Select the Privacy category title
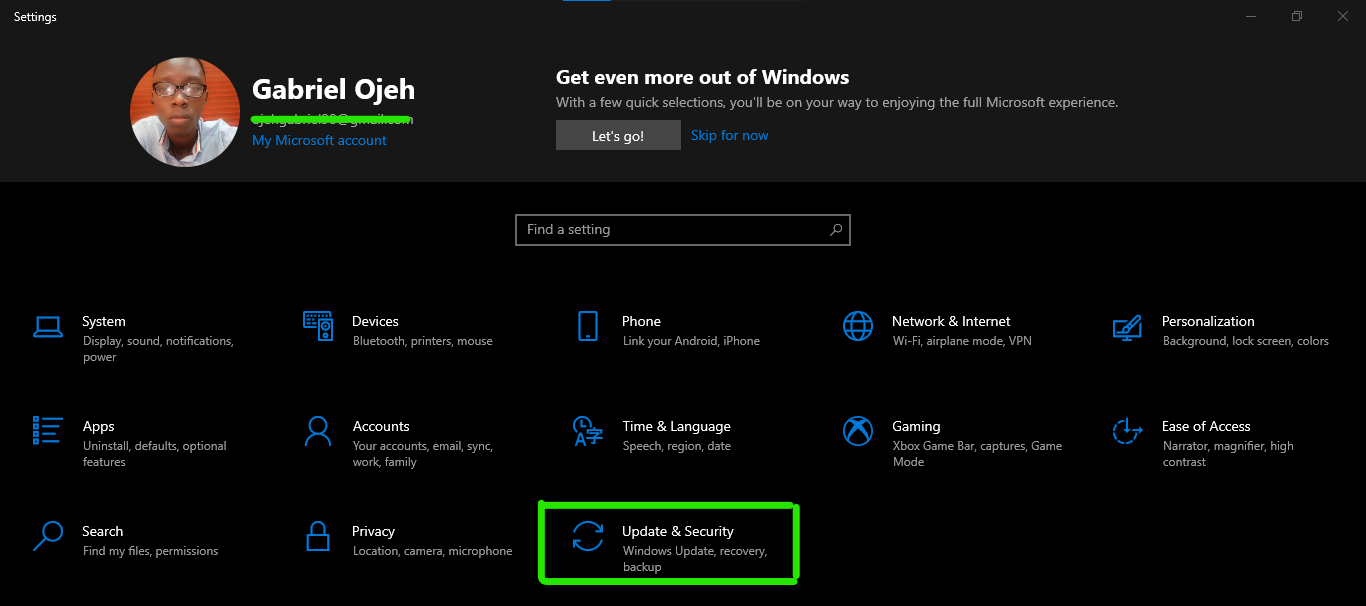Viewport: 1366px width, 606px height. coord(373,531)
